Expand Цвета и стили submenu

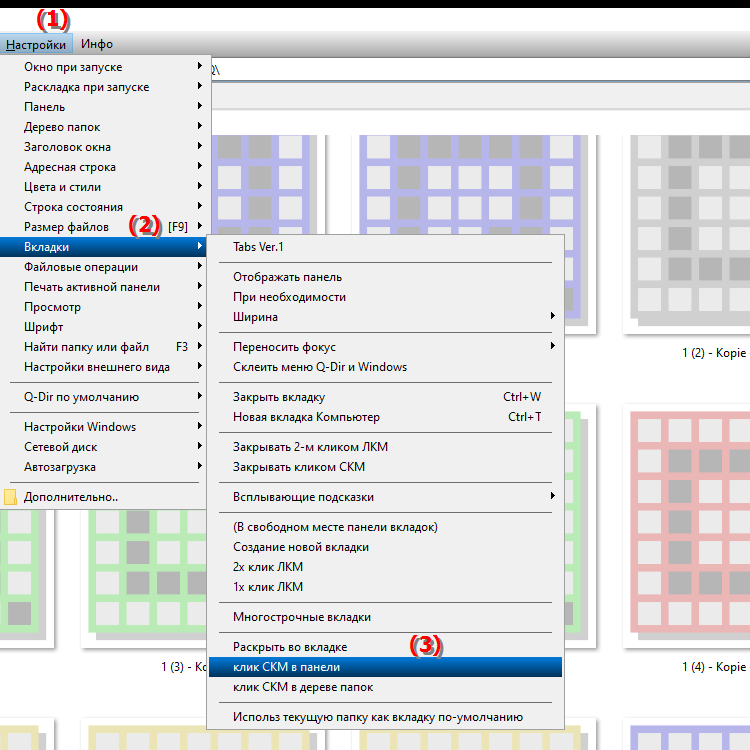[x=104, y=187]
